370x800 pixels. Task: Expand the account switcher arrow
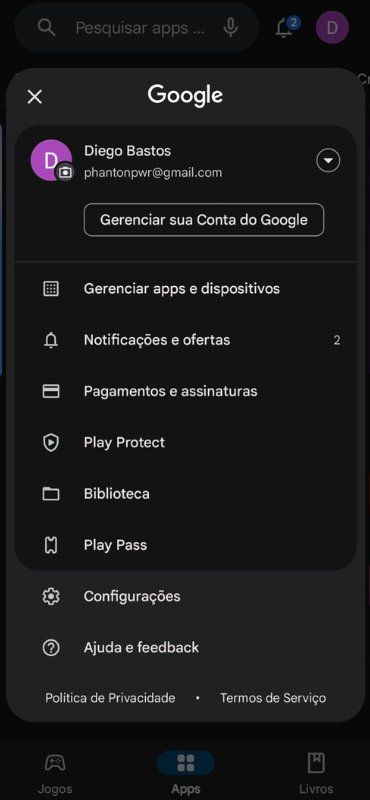(328, 161)
